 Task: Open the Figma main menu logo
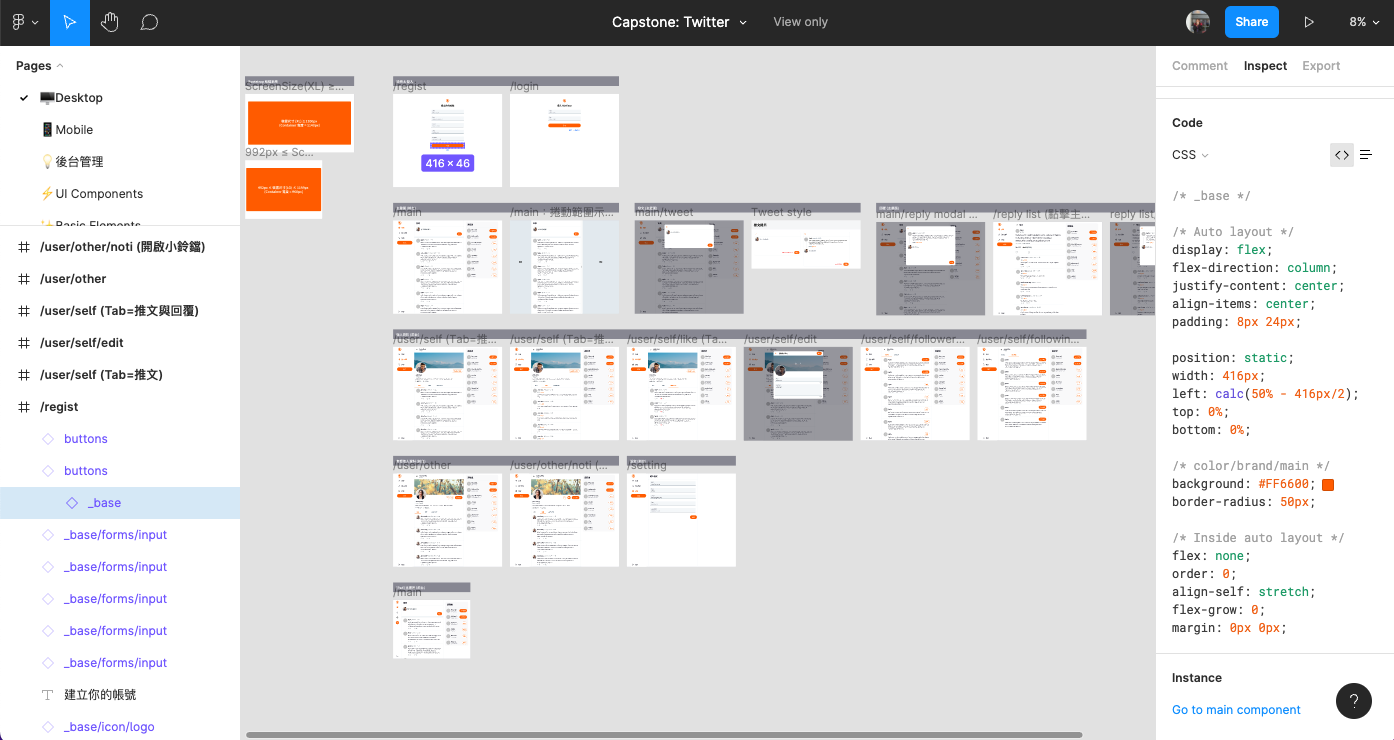(22, 22)
